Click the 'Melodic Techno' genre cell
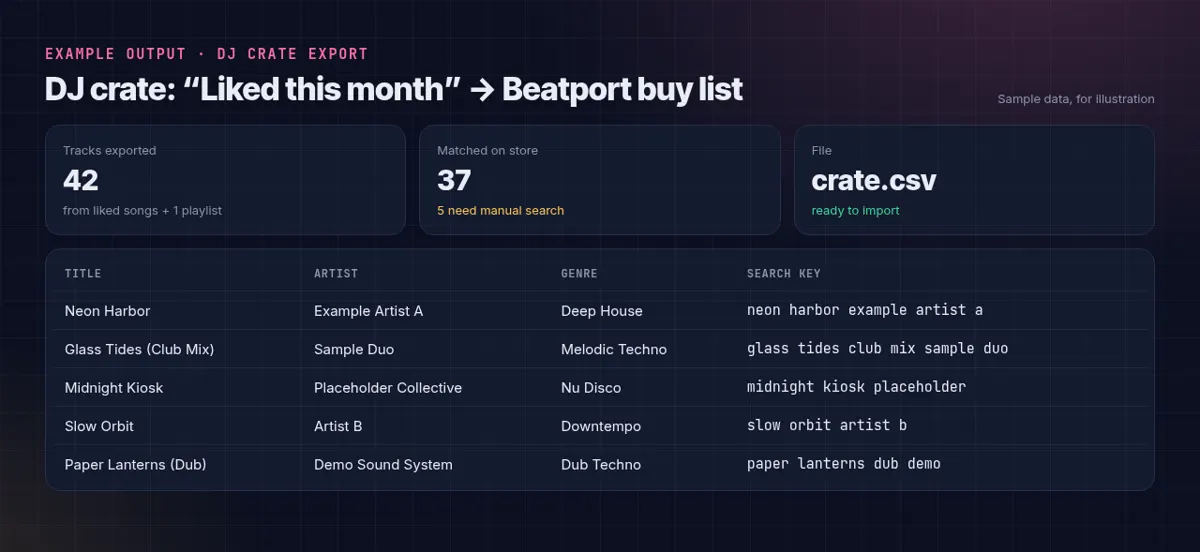 [x=614, y=349]
